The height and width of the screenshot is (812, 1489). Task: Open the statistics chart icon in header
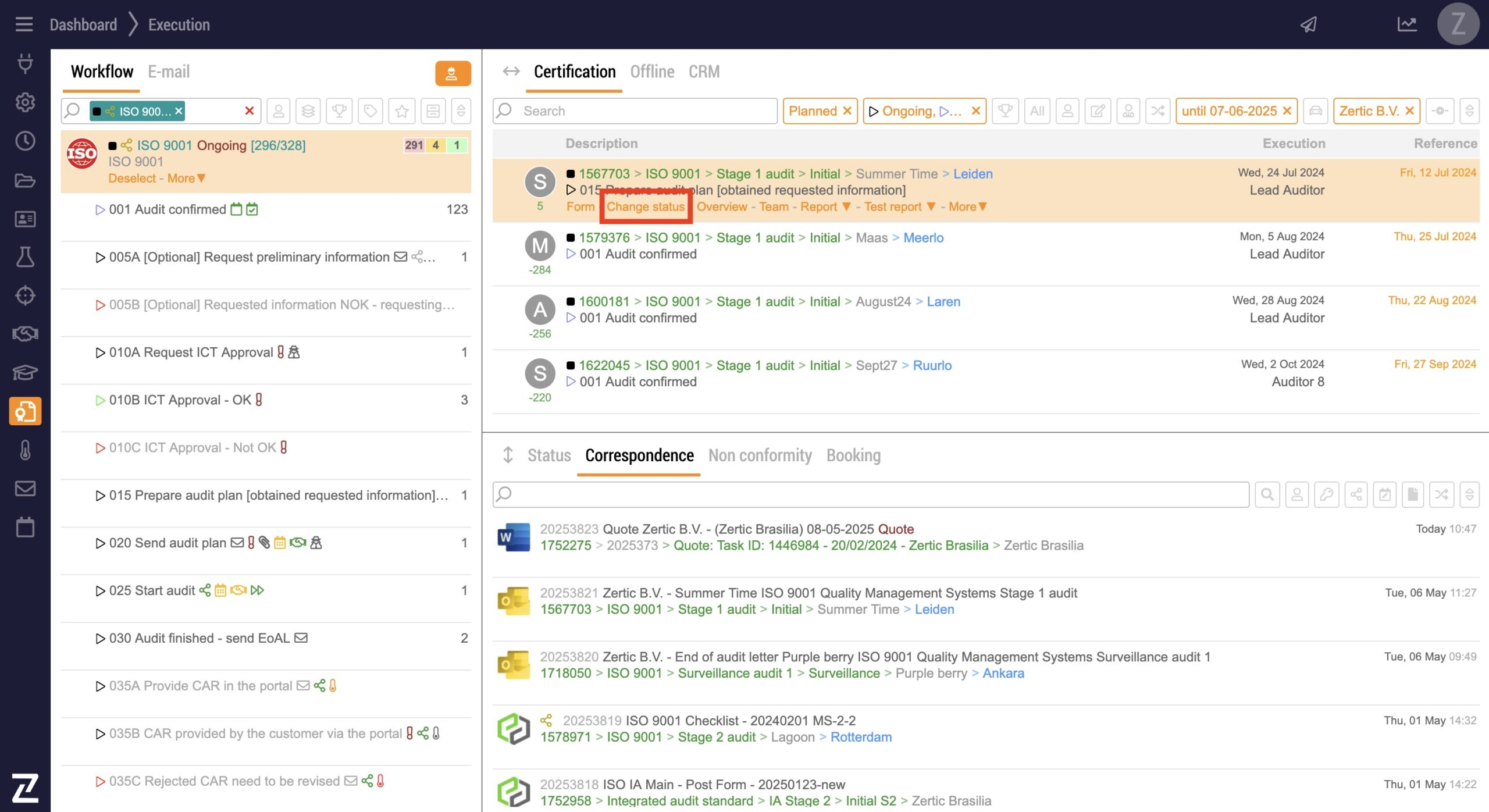[1406, 24]
